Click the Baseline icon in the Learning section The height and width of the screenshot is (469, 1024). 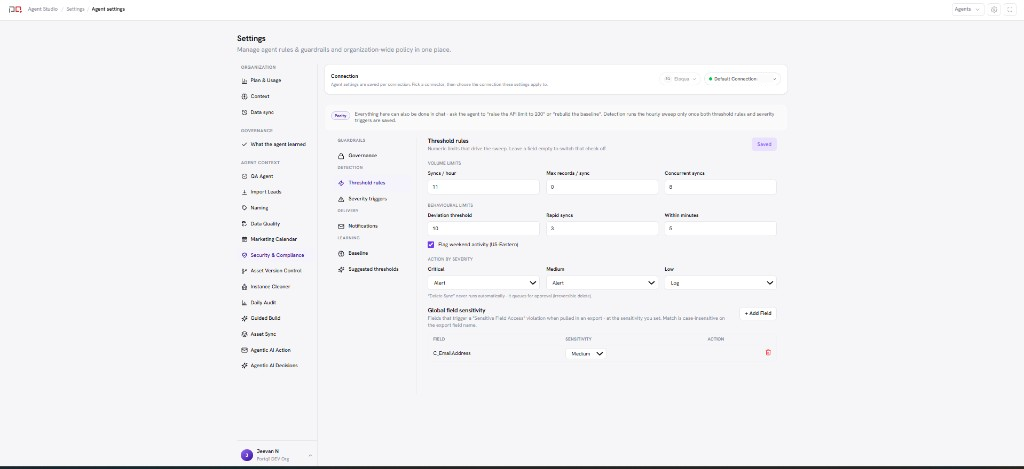tap(341, 253)
